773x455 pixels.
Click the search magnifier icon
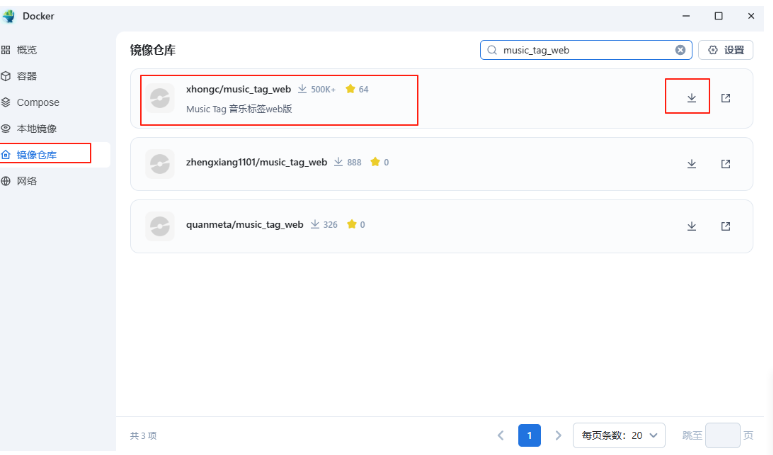pos(492,50)
